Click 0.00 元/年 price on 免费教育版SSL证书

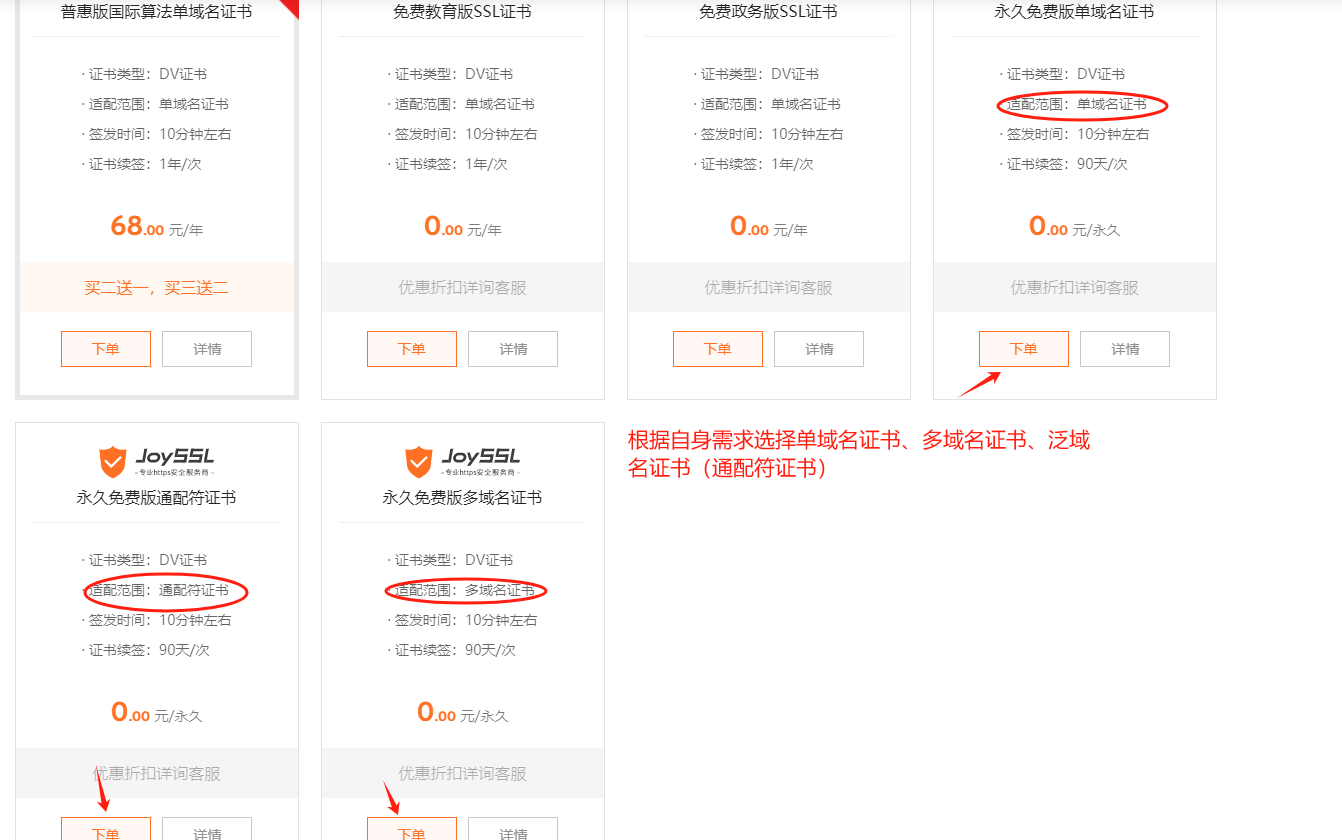click(x=463, y=226)
